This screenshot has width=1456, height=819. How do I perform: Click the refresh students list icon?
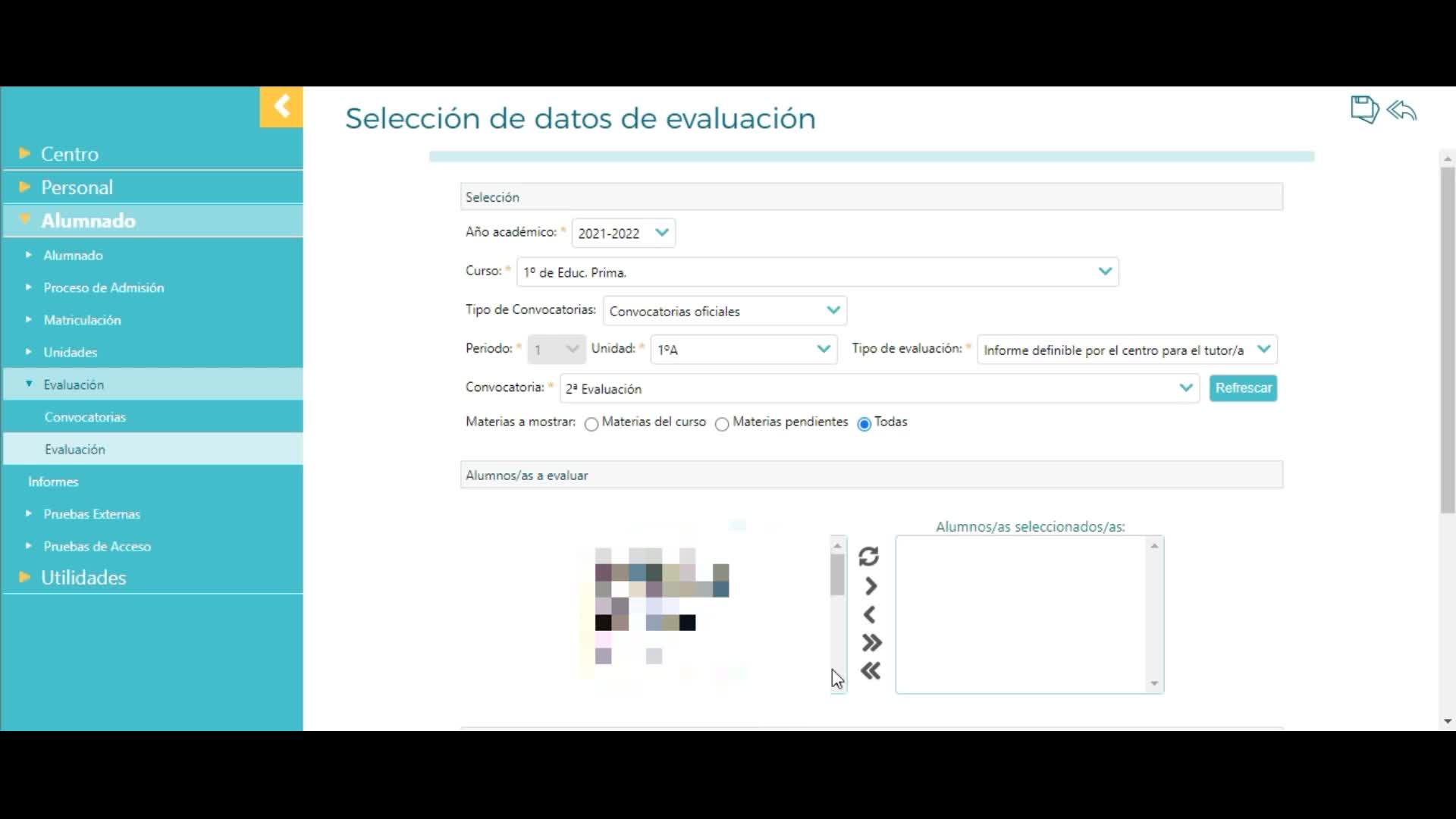(869, 557)
